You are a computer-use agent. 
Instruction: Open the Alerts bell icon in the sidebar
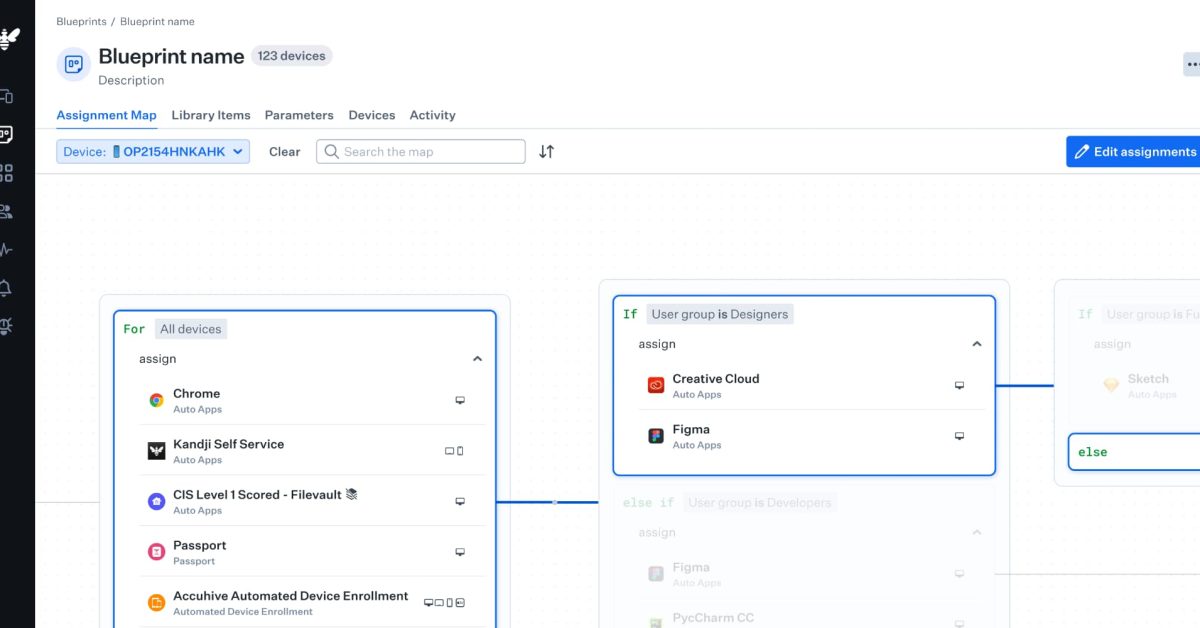pos(5,288)
